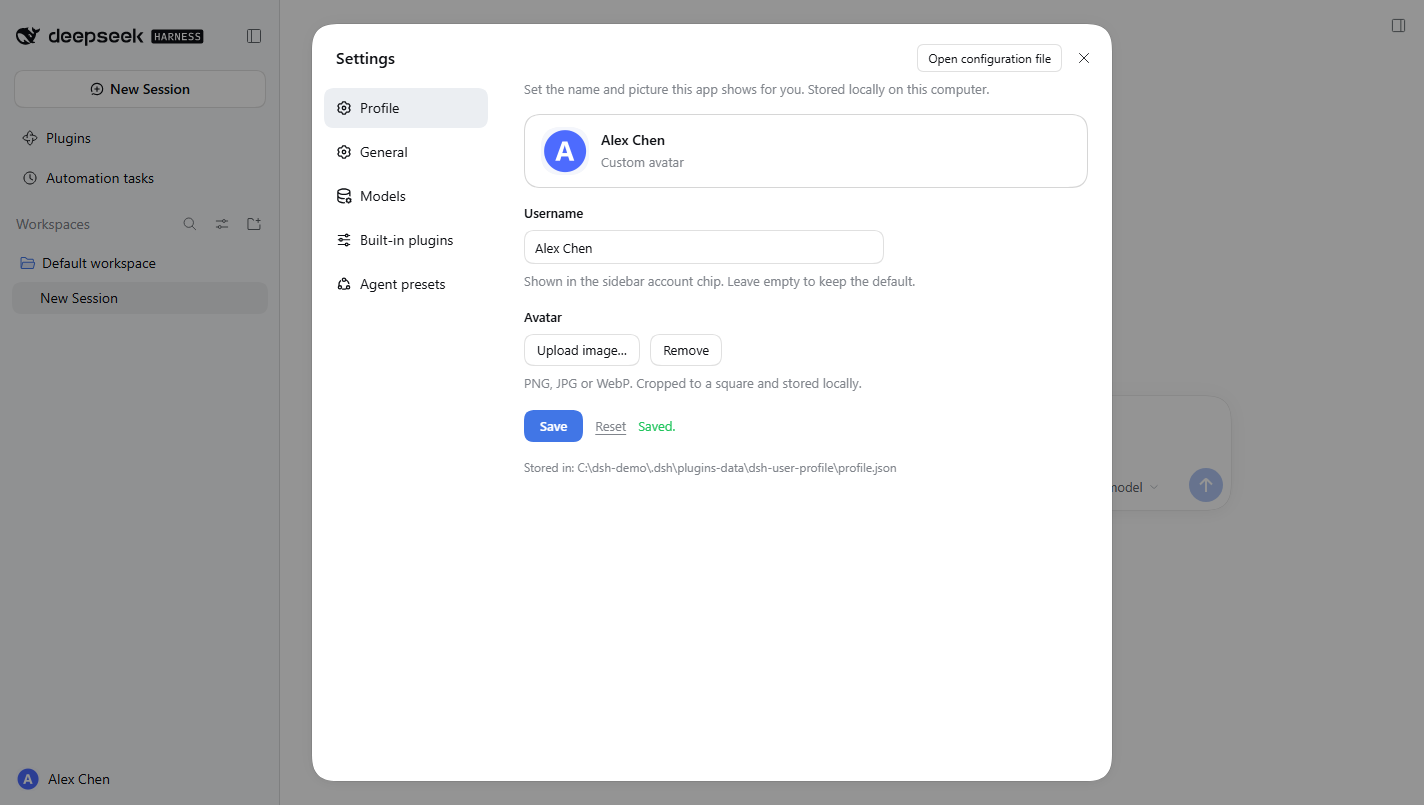Close the Settings dialog
This screenshot has height=805, width=1424.
1084,58
